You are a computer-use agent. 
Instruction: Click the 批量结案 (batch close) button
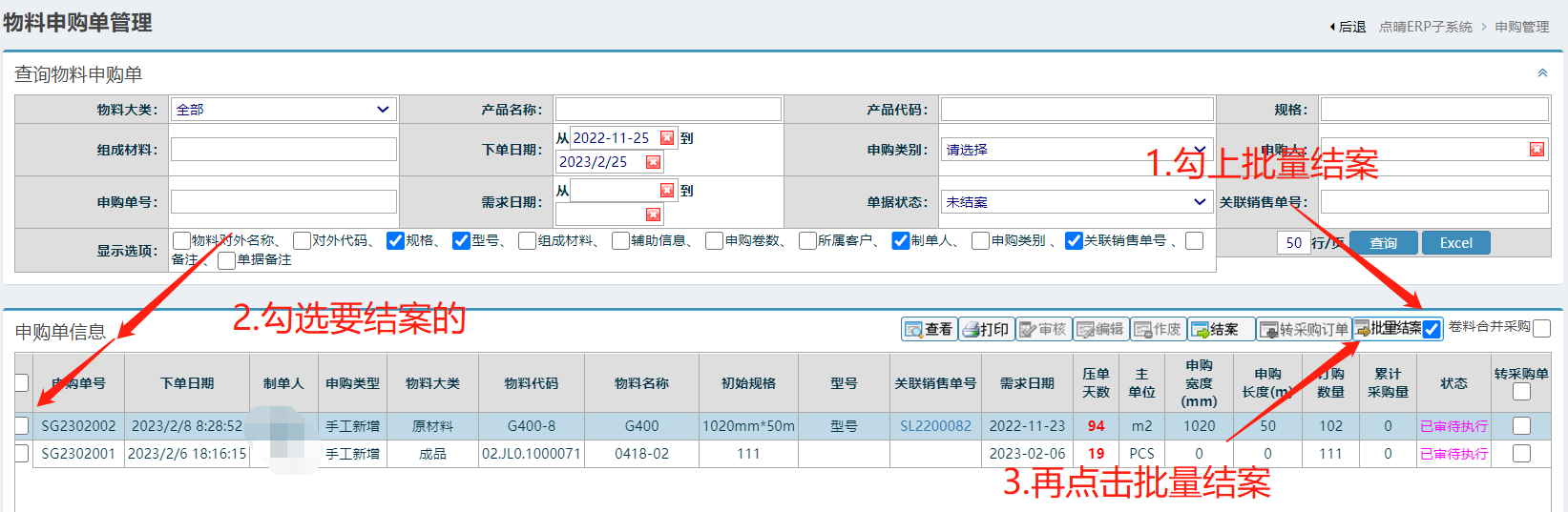pos(1388,328)
